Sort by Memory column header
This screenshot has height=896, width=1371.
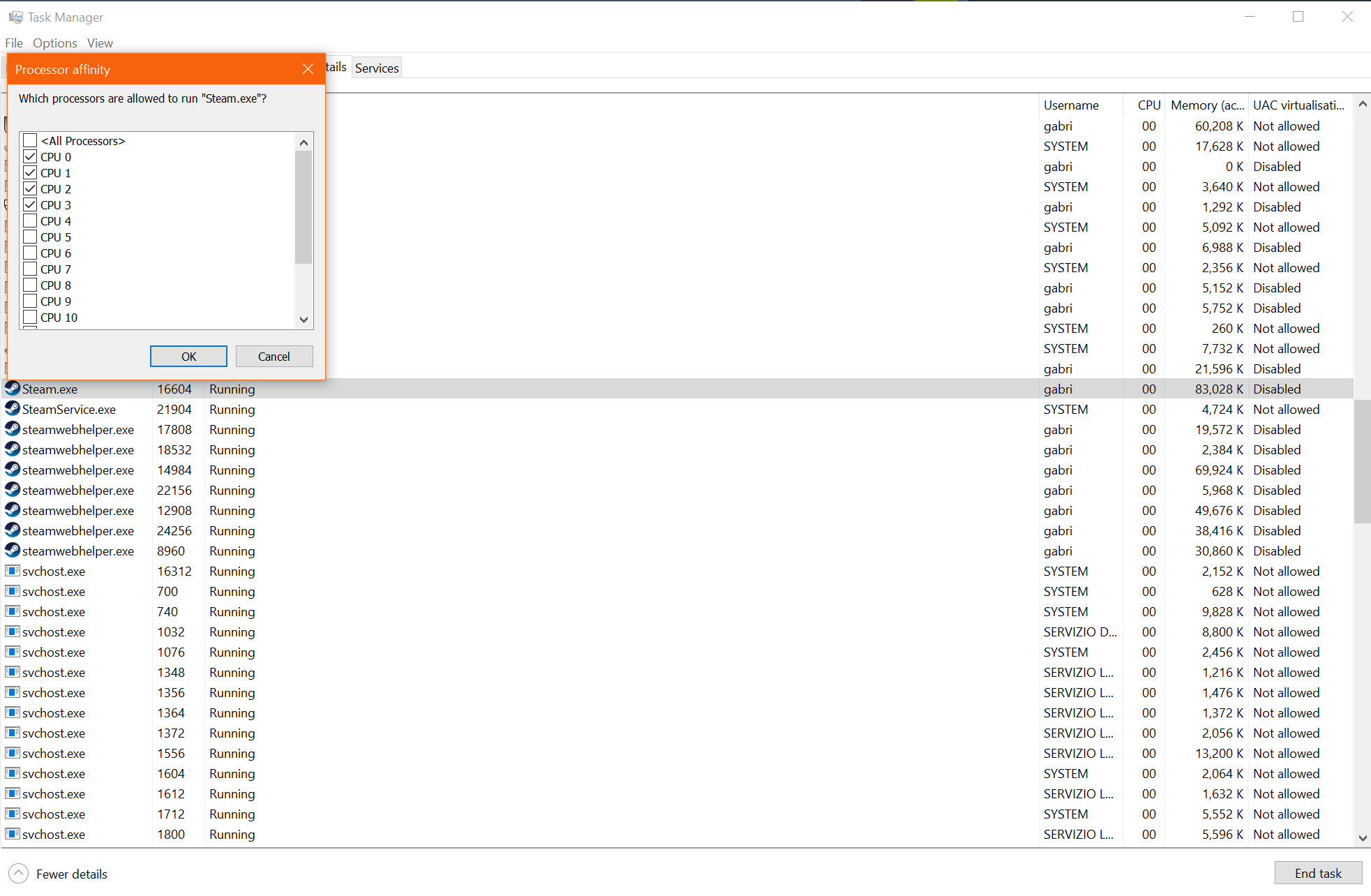(x=1206, y=105)
